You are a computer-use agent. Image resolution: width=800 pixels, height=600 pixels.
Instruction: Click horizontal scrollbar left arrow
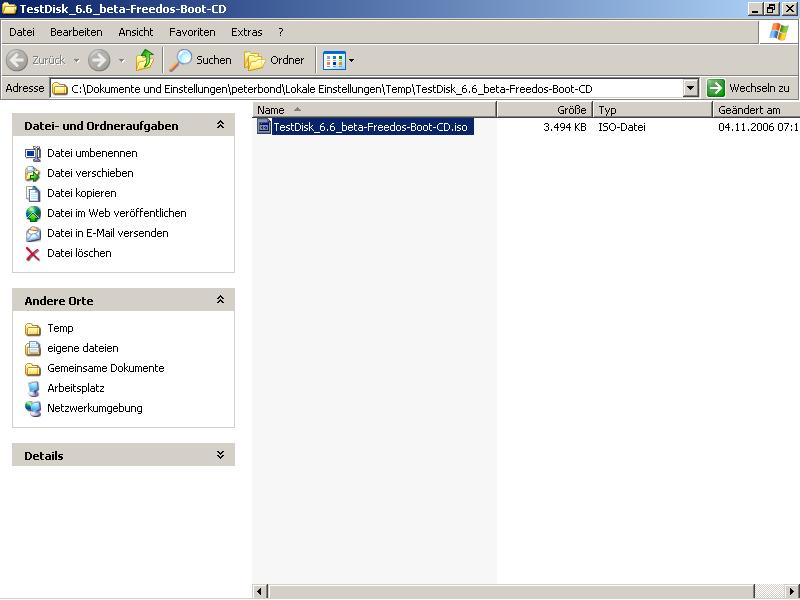click(259, 591)
